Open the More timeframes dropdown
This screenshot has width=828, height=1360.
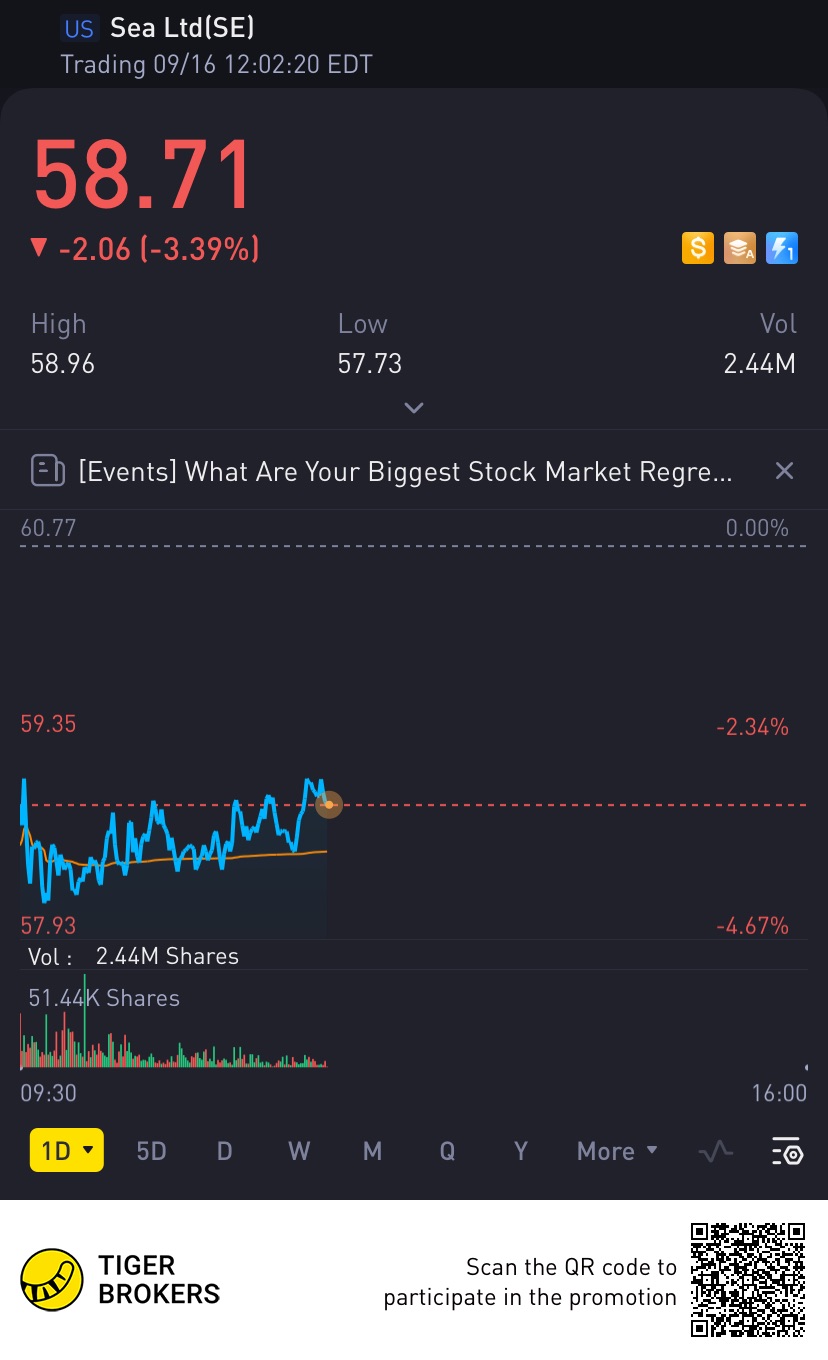(x=617, y=1151)
